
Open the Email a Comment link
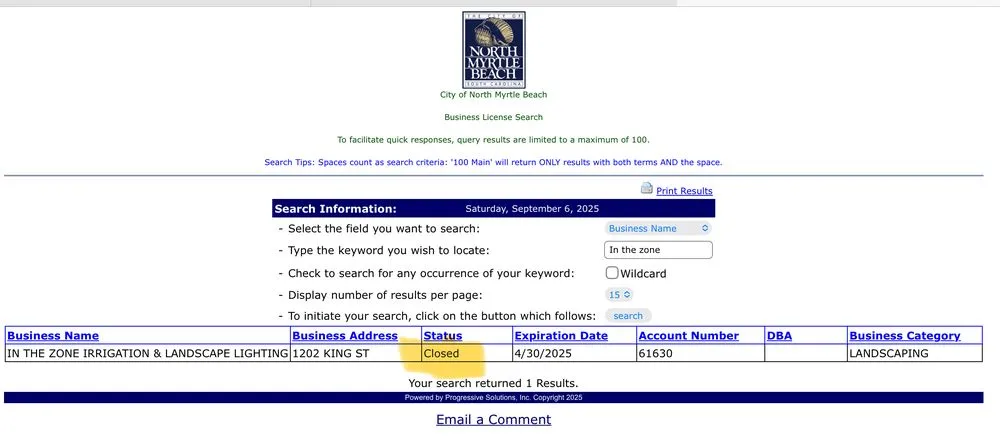493,420
